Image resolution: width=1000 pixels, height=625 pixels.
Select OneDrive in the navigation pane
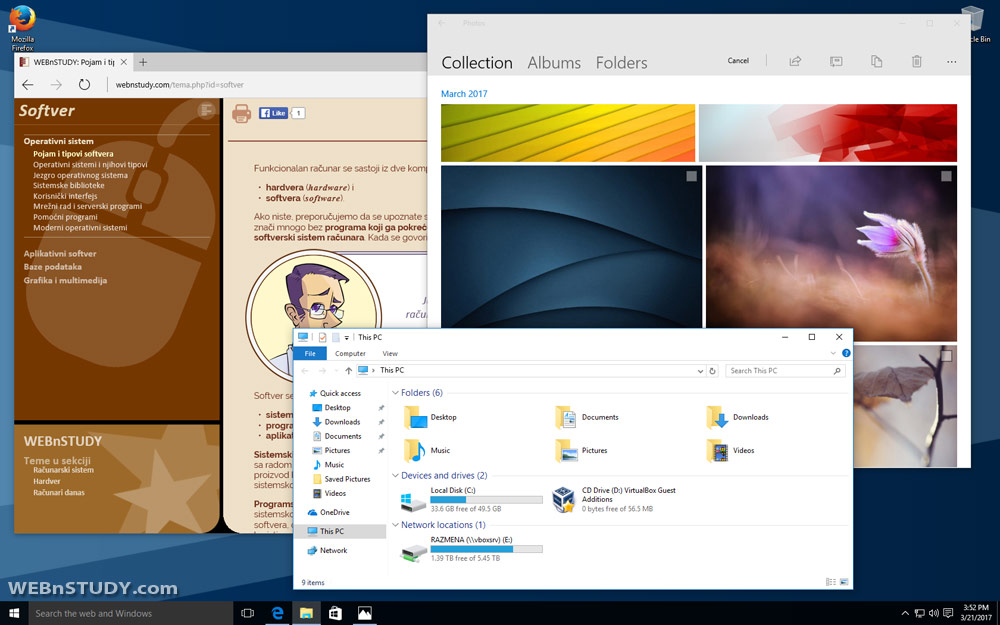[328, 512]
